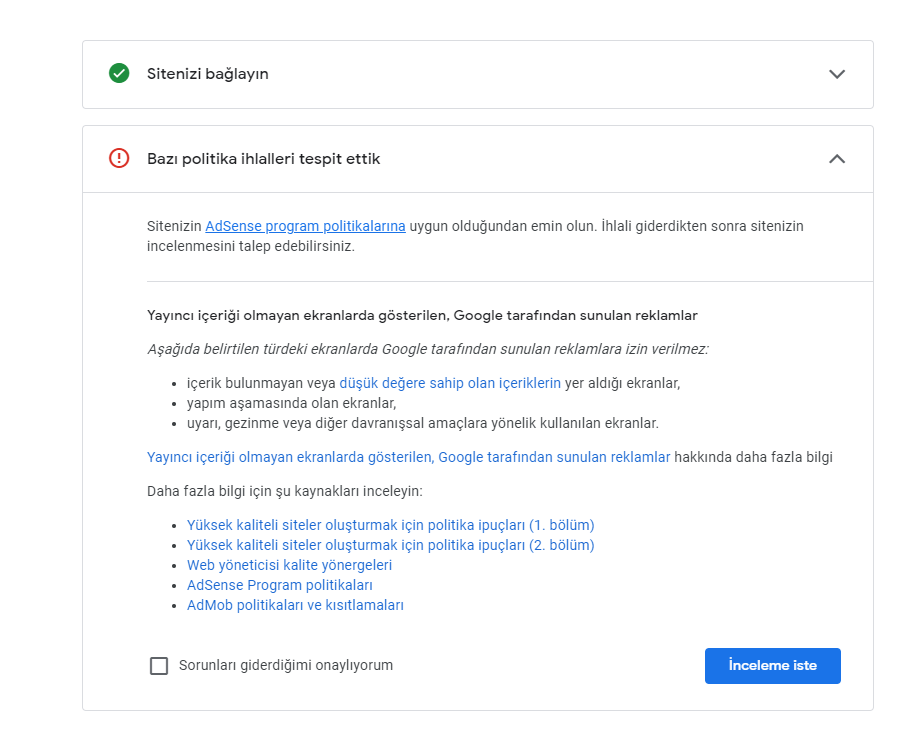Open AdMob politikaları ve kısıtlamaları link
This screenshot has width=913, height=734.
pyautogui.click(x=295, y=605)
